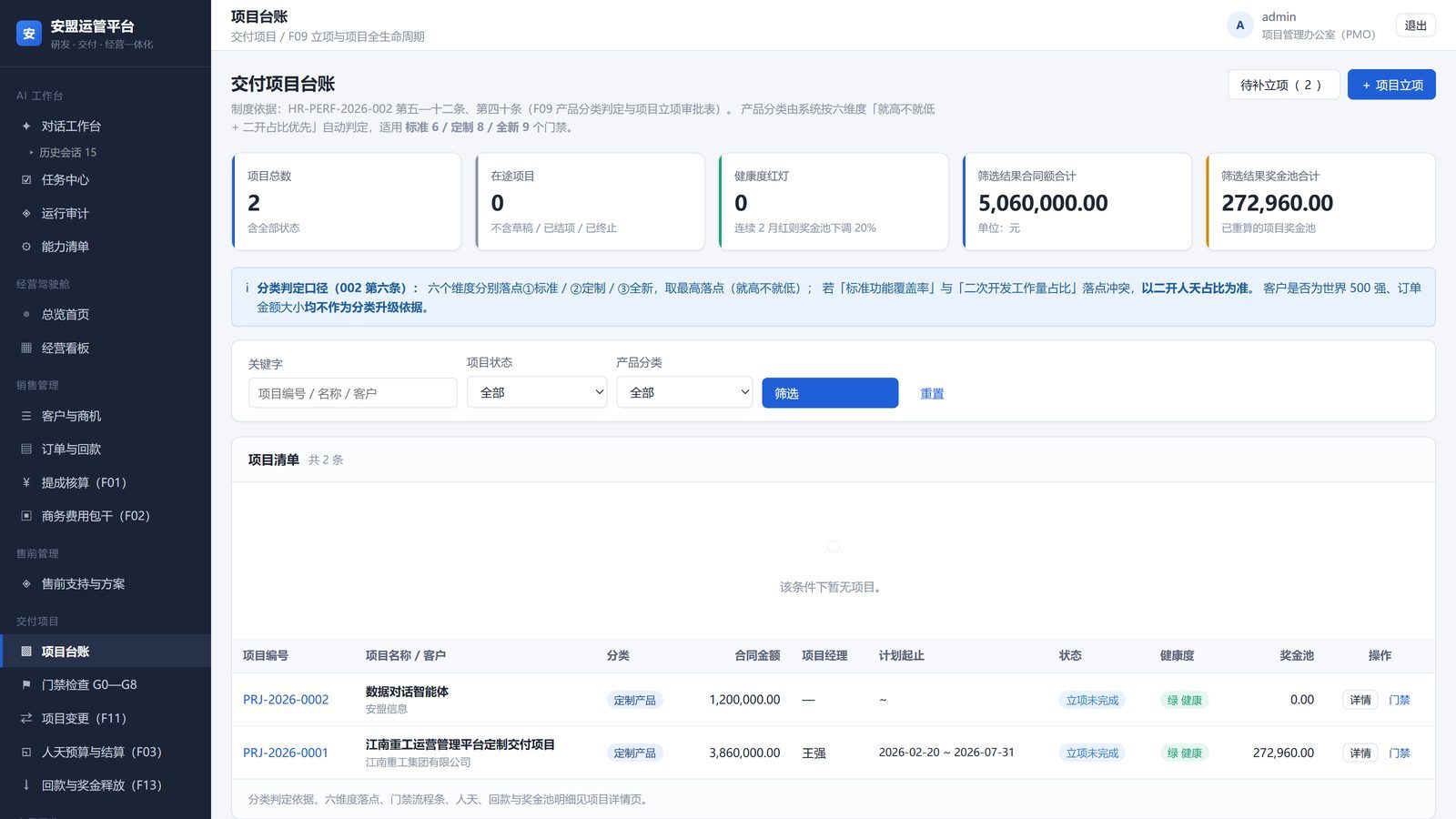Click the 待补立项 (2) button
Screen dimensions: 1456x819
pos(1283,85)
